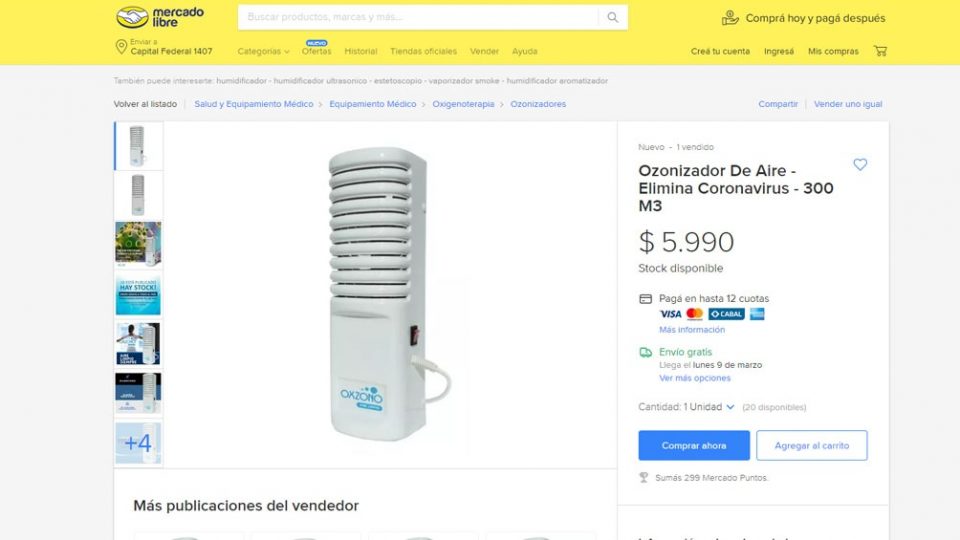Go to Tiendas oficiales

[x=424, y=51]
